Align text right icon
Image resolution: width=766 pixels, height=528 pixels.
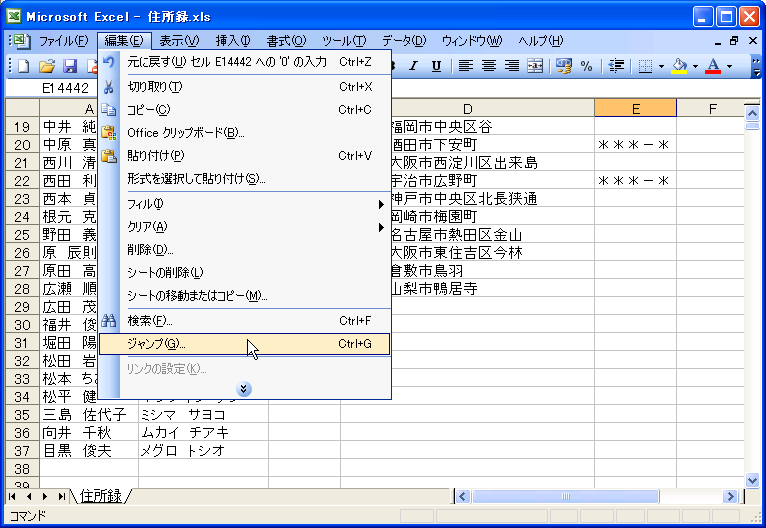512,66
